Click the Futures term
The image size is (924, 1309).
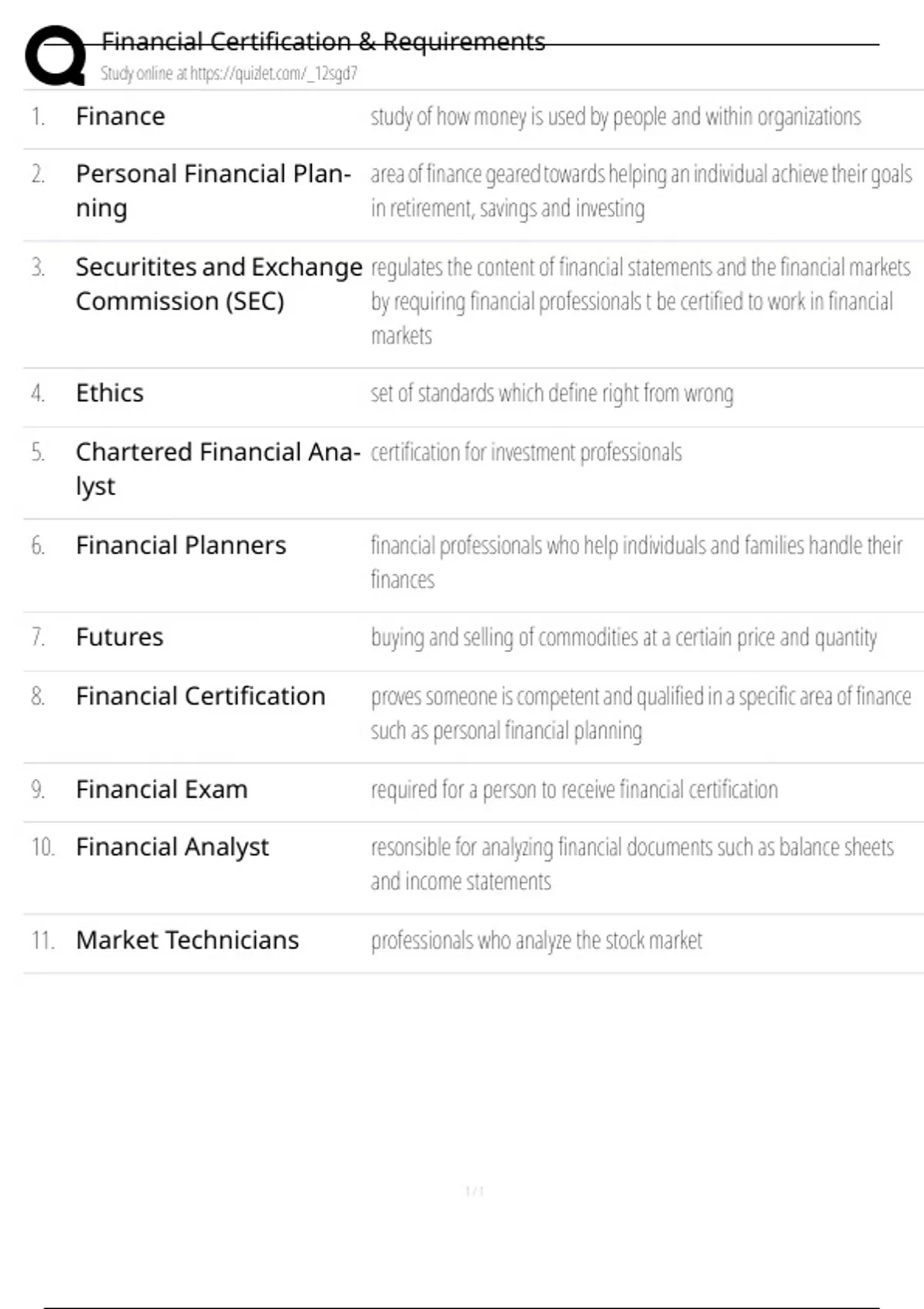119,638
